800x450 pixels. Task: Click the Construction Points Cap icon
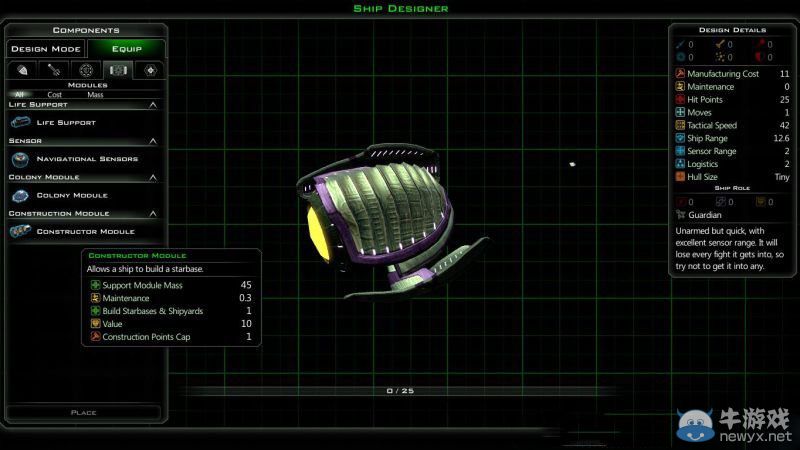95,336
